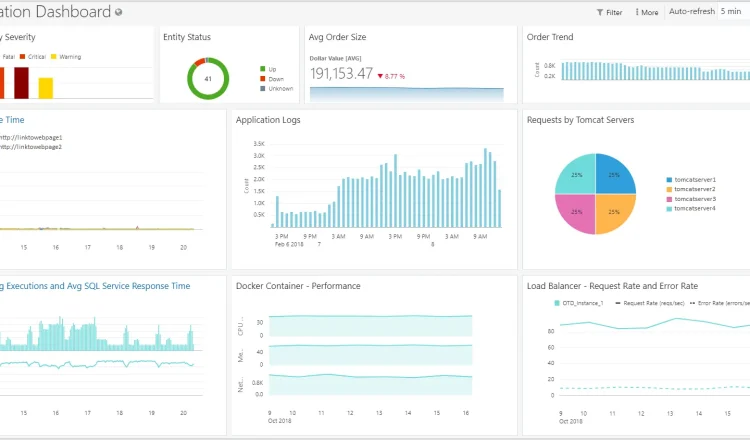Click the globe icon beside the Dashboard title
Image resolution: width=750 pixels, height=440 pixels.
(x=119, y=12)
